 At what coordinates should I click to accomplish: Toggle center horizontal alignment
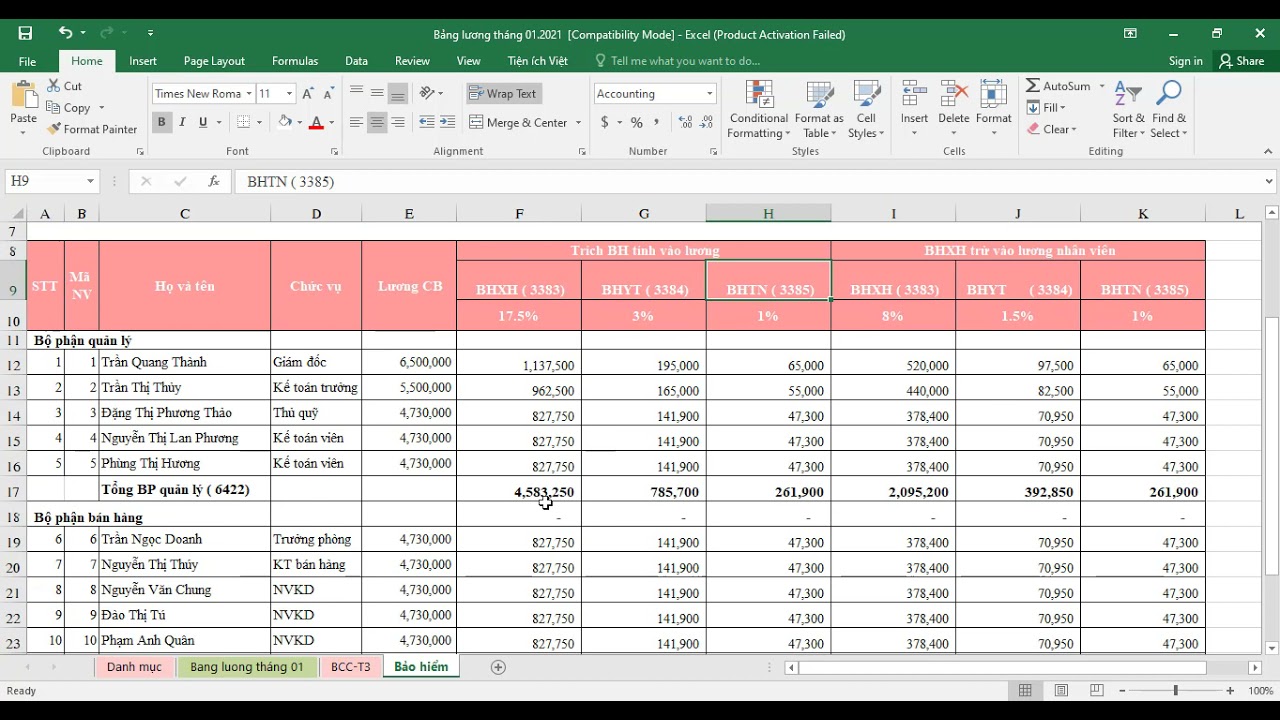click(x=377, y=122)
